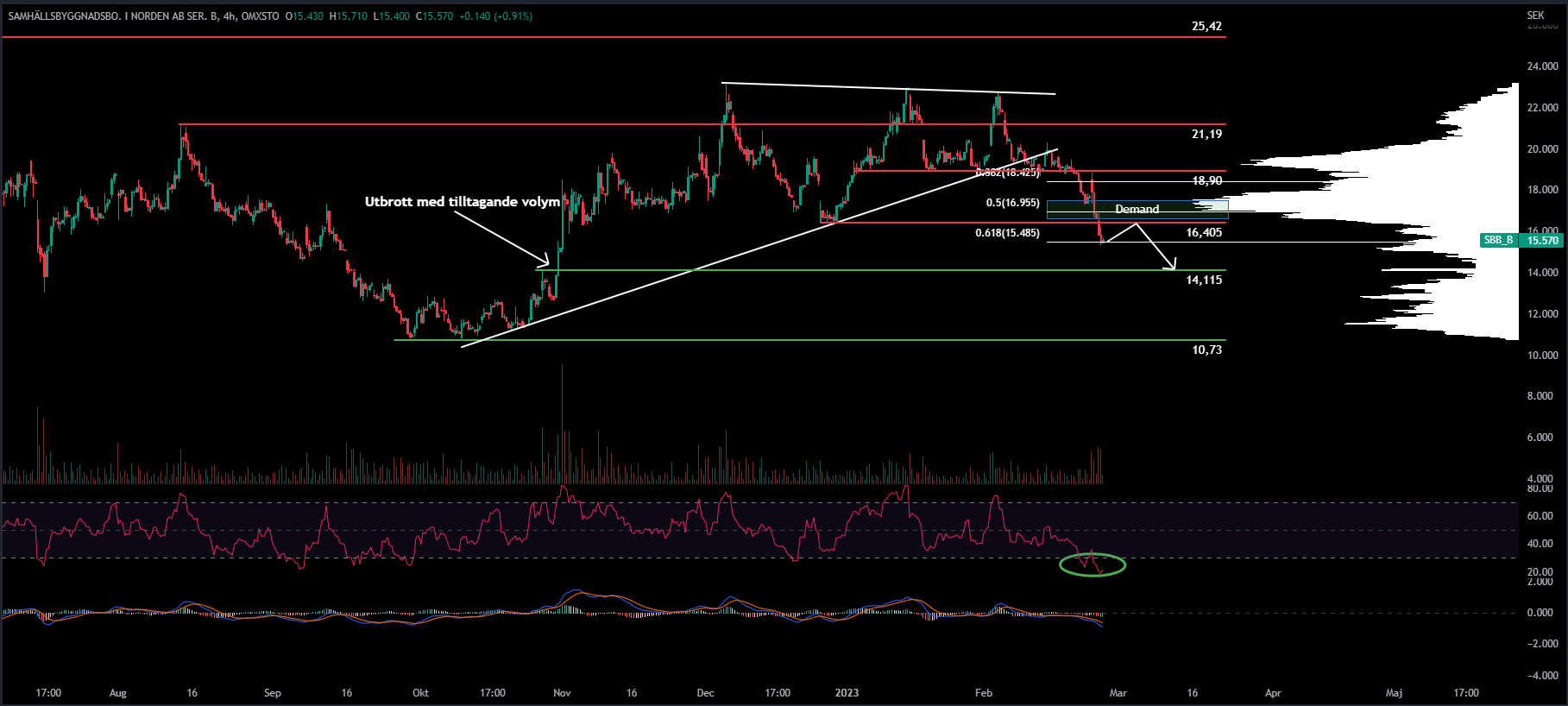This screenshot has height=706, width=1568.
Task: Click the Demand zone rectangle
Action: [x=1137, y=209]
